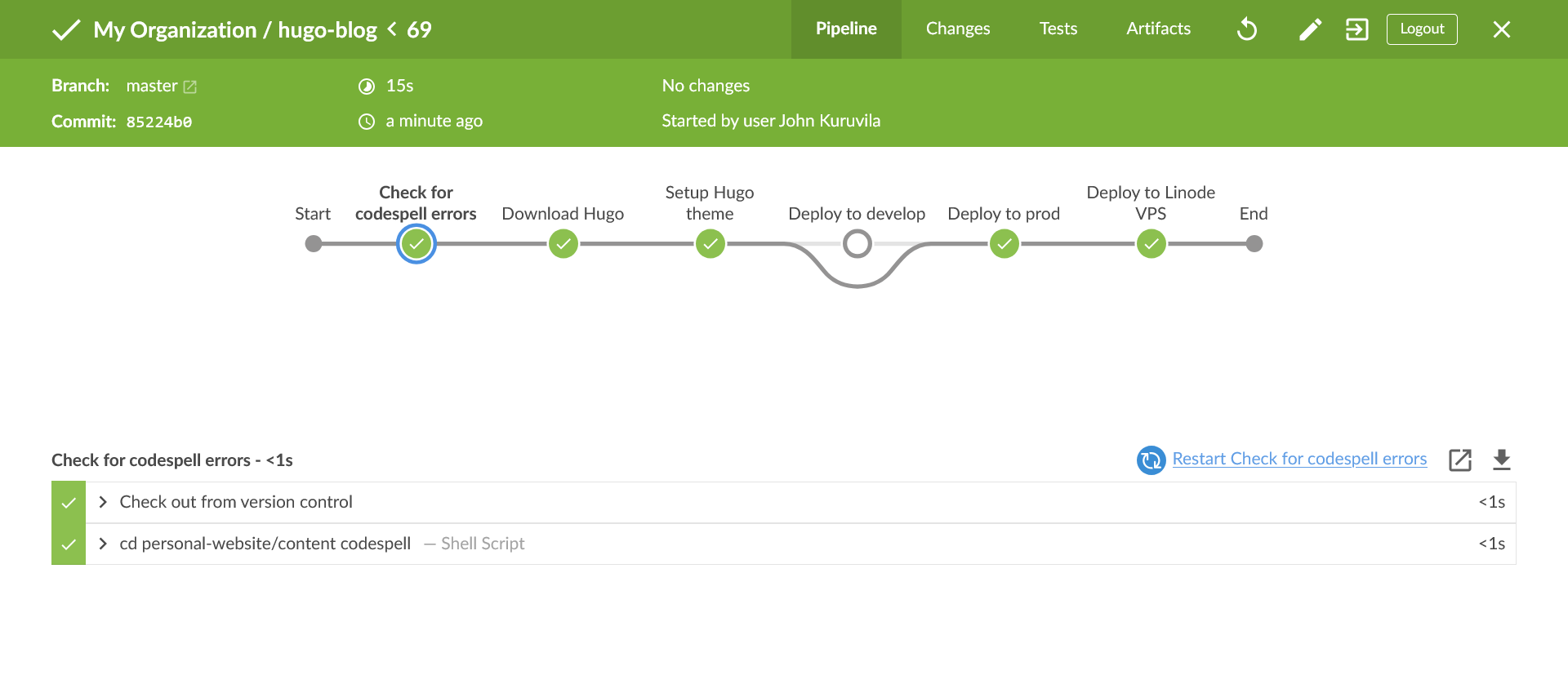
Task: Click the rerun pipeline icon
Action: pyautogui.click(x=1247, y=29)
